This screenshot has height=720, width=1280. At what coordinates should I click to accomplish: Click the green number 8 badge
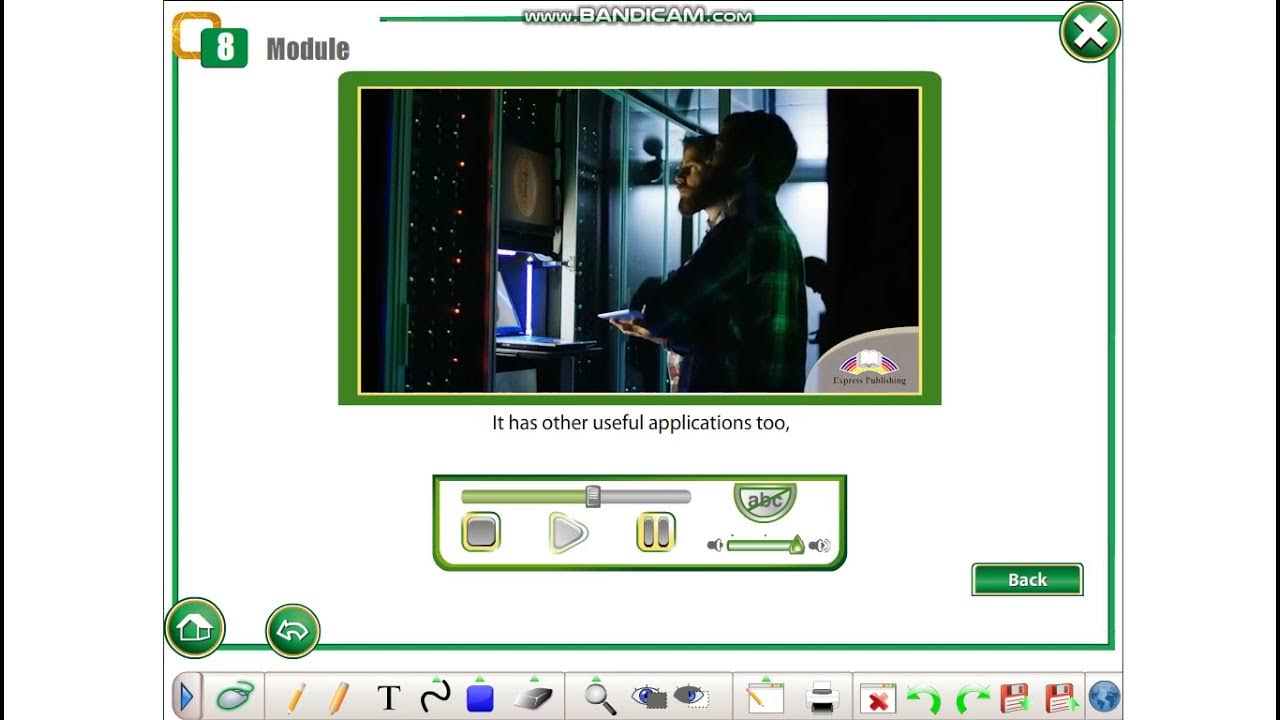(x=224, y=48)
